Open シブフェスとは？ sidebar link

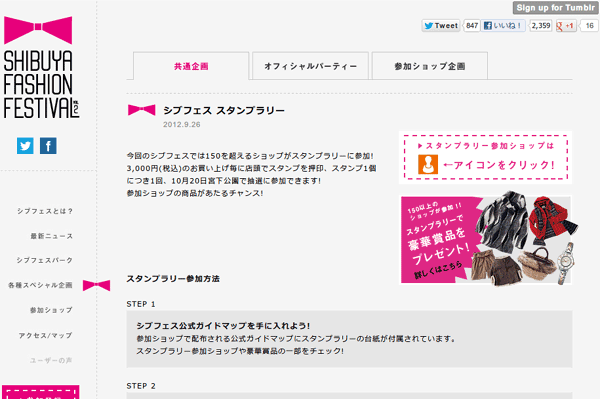(45, 211)
